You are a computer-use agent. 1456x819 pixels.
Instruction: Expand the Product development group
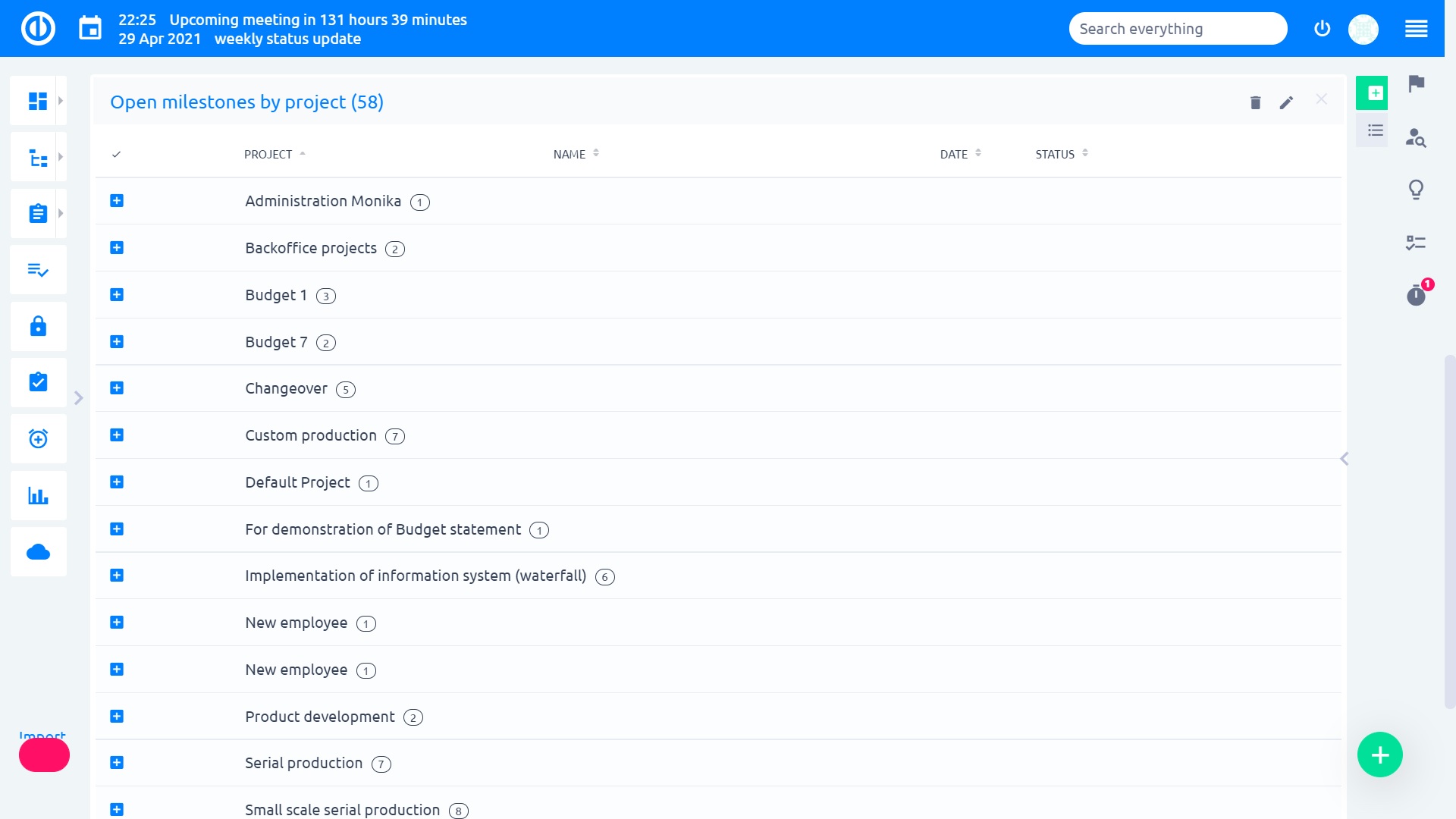(117, 717)
